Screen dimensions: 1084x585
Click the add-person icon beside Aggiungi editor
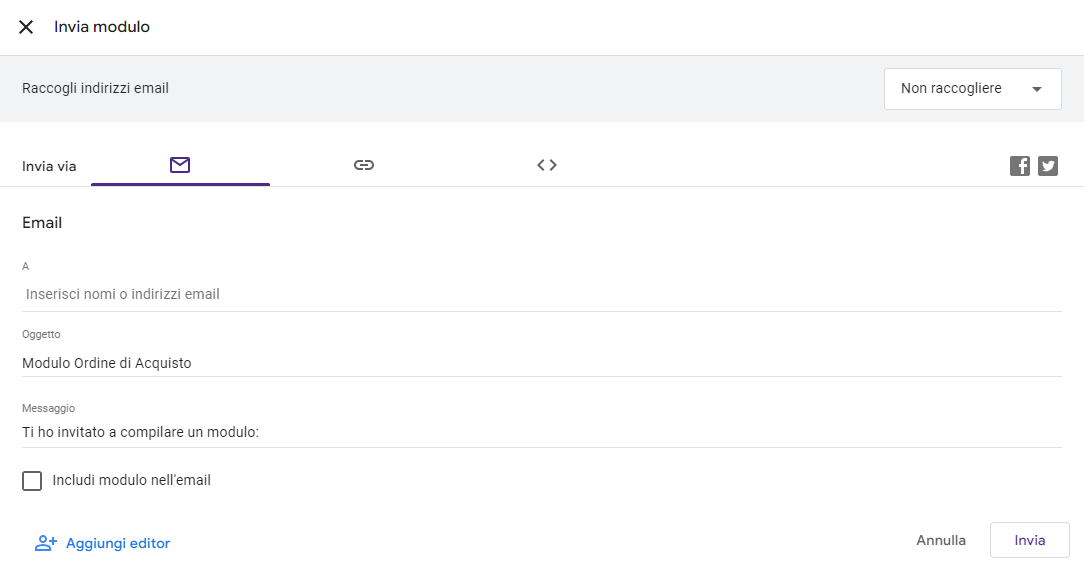click(46, 543)
